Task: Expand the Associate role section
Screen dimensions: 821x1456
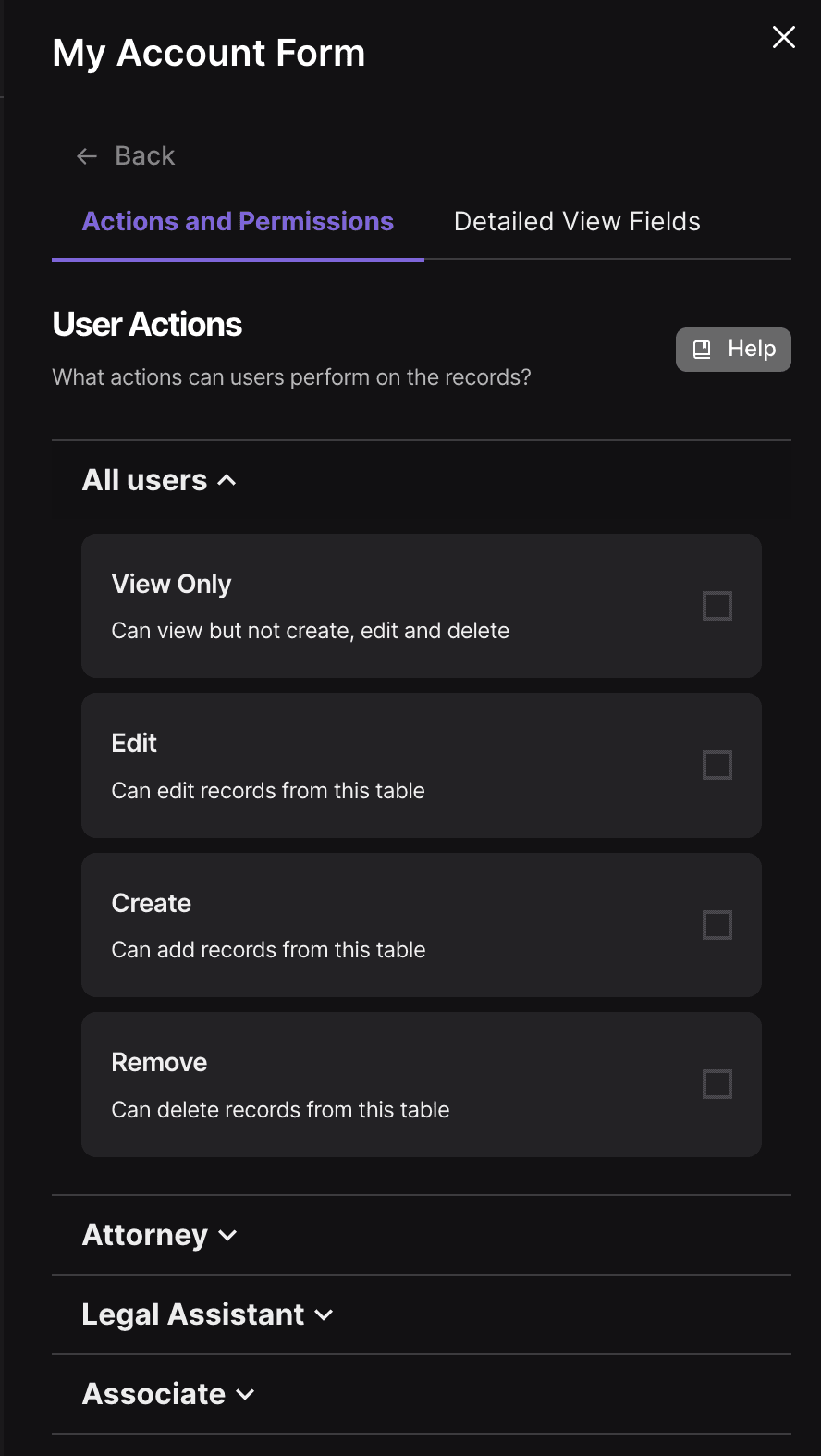Action: pos(422,1394)
